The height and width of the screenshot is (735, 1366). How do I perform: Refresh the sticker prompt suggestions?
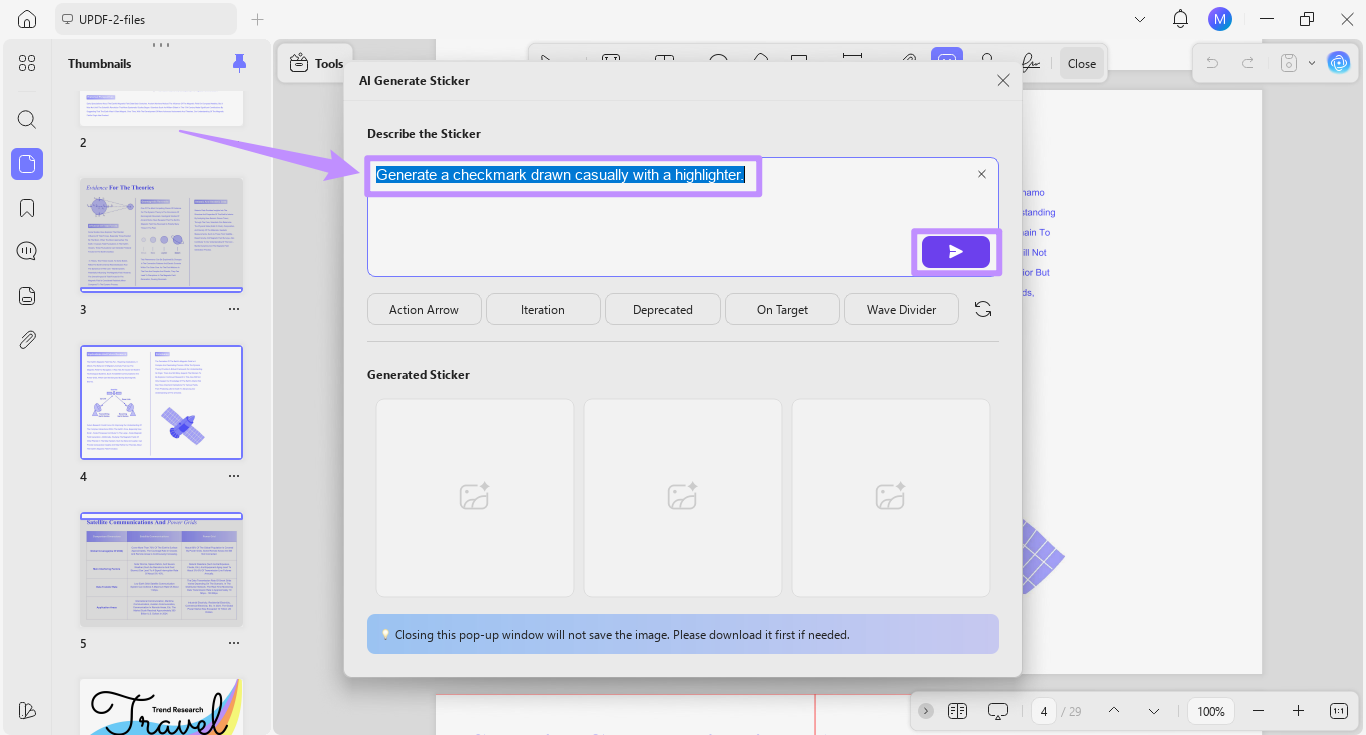[983, 310]
